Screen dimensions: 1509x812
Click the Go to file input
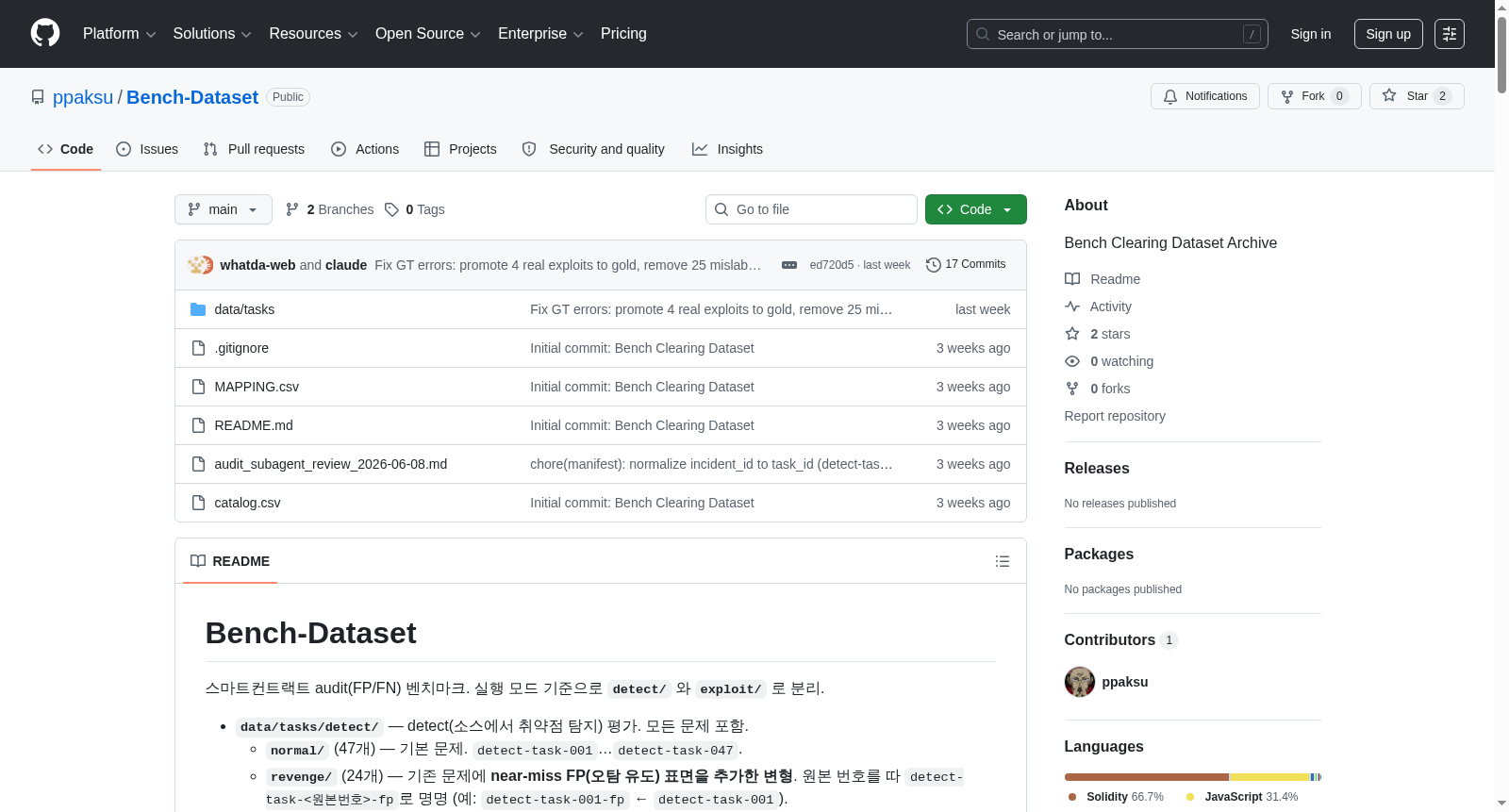(x=811, y=209)
